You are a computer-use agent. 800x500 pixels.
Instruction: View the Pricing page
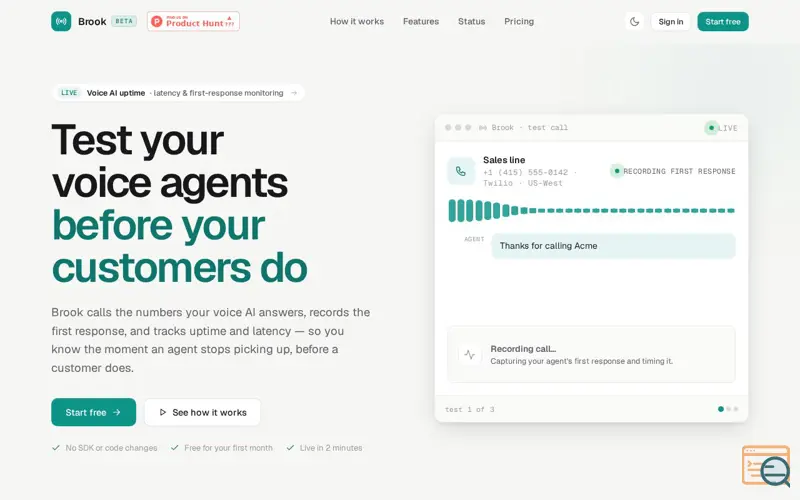tap(519, 21)
